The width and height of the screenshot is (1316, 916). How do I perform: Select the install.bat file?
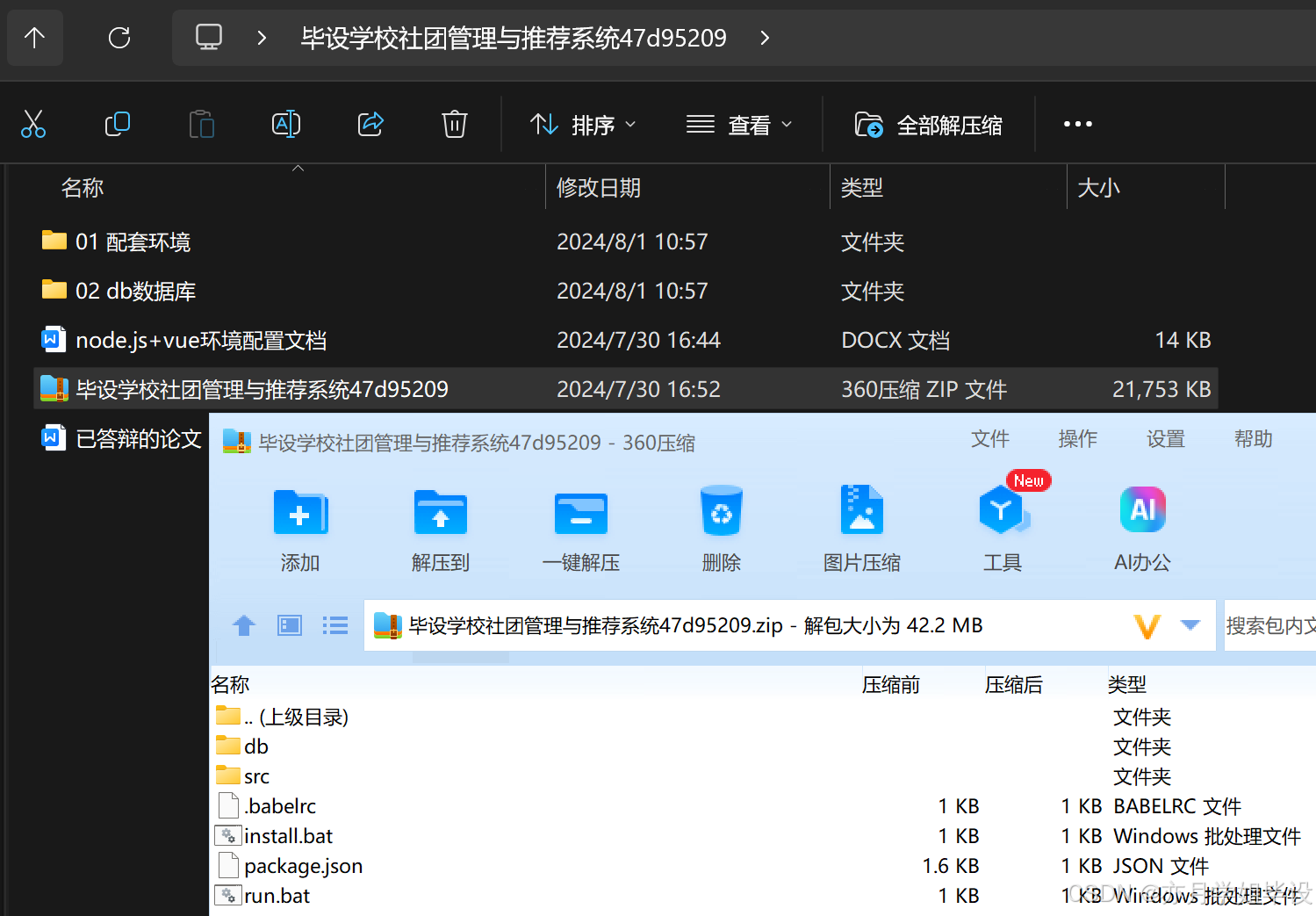(275, 836)
